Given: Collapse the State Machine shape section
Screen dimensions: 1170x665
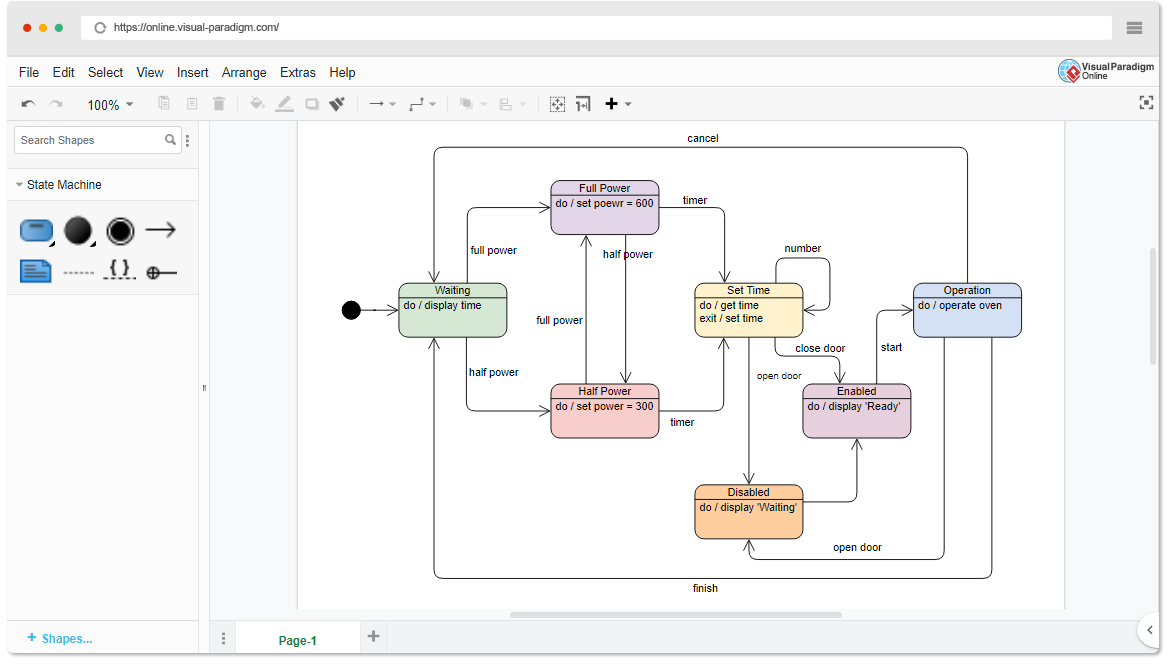Looking at the screenshot, I should tap(20, 184).
